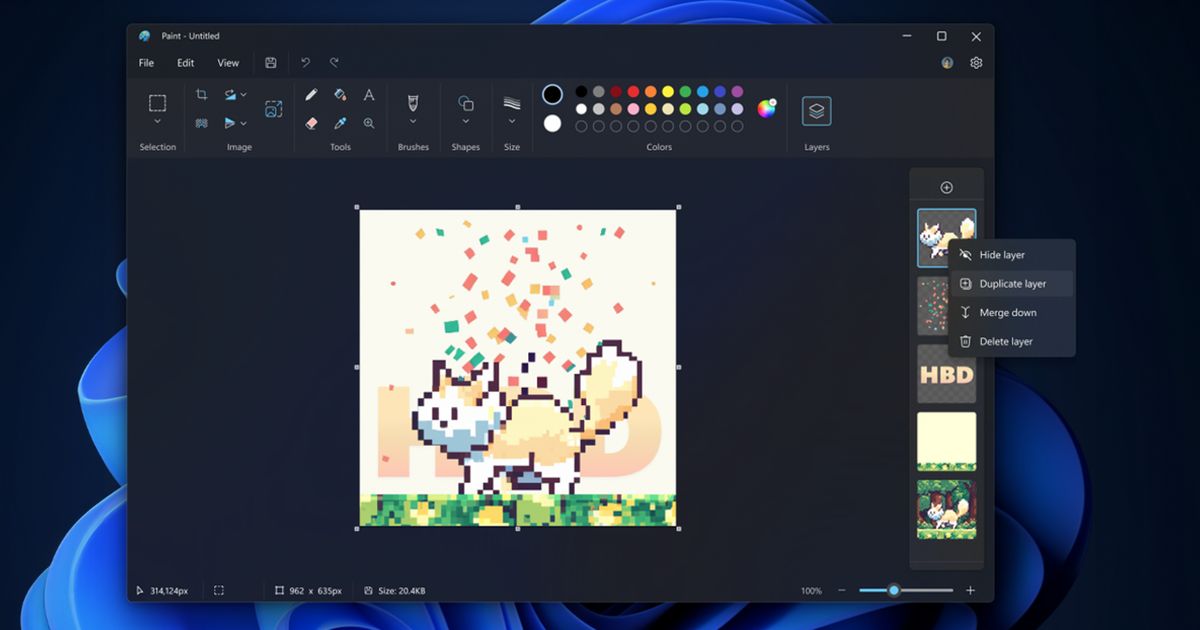Select the Color picker eyedropper tool
This screenshot has height=630, width=1200.
tap(340, 123)
